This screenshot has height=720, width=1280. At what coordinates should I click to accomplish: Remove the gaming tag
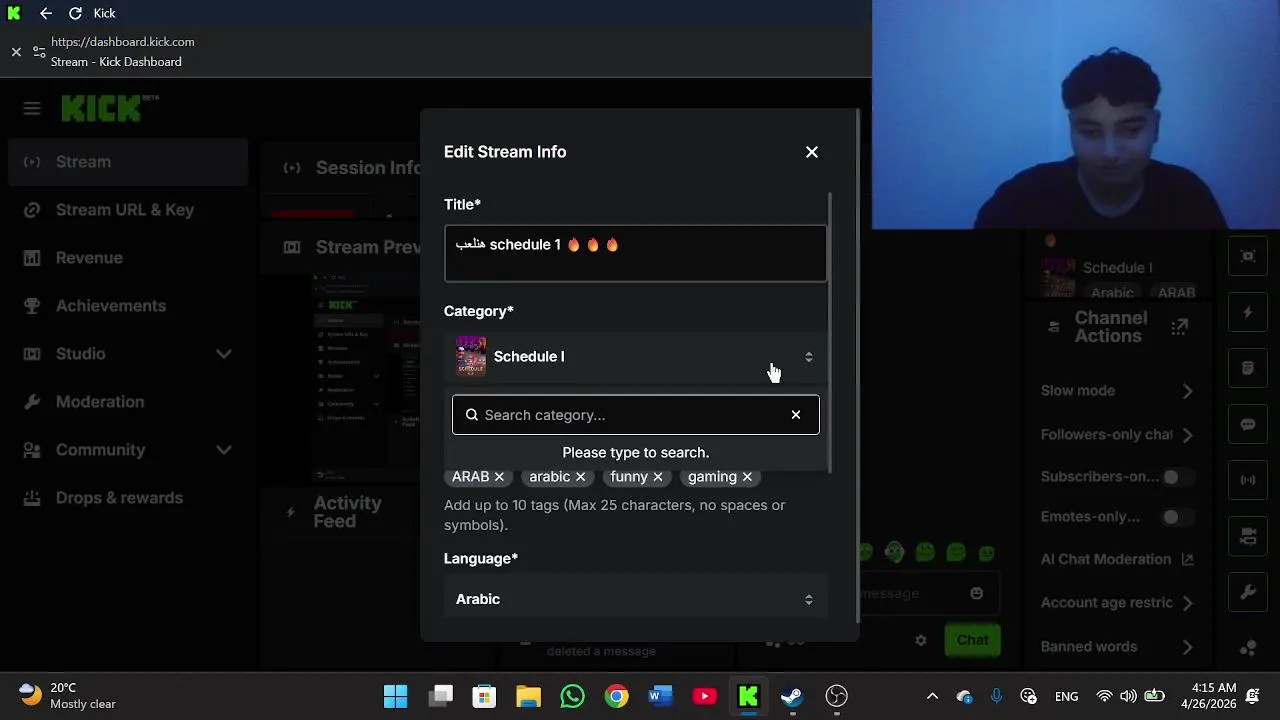(x=747, y=477)
